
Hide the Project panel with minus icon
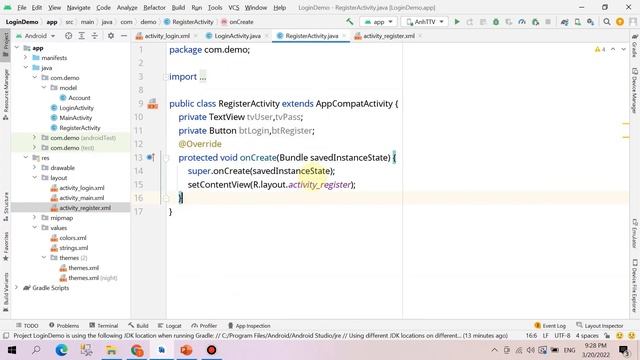pyautogui.click(x=124, y=36)
